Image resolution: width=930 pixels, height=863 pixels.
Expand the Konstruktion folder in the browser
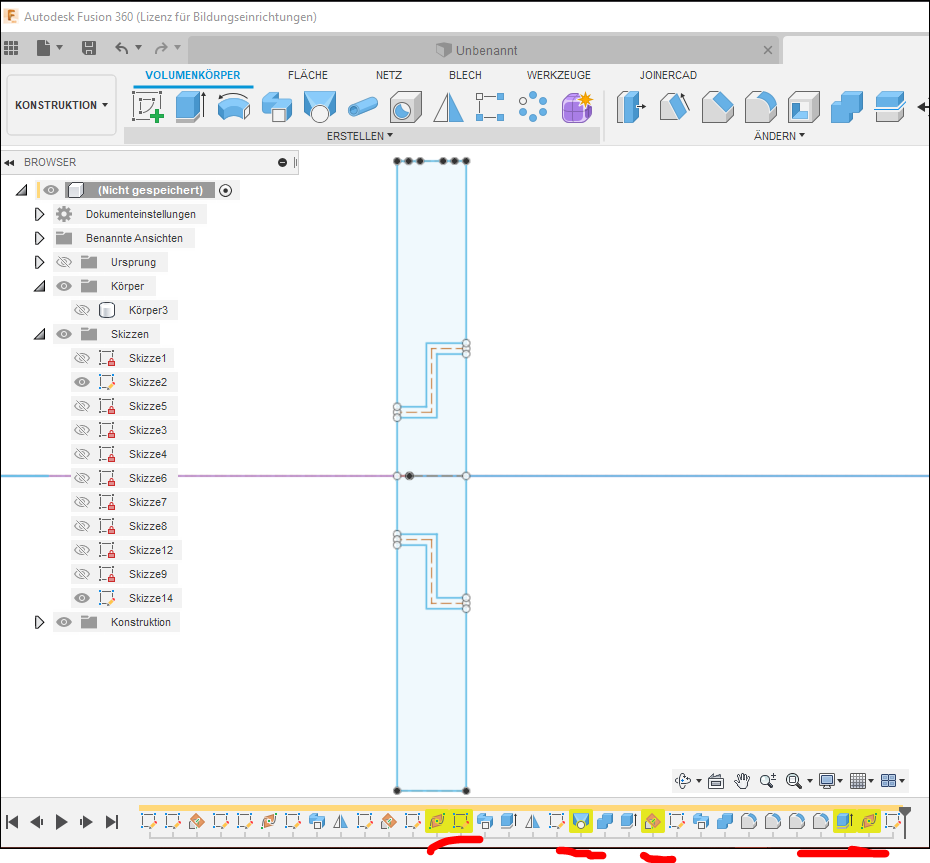tap(39, 621)
